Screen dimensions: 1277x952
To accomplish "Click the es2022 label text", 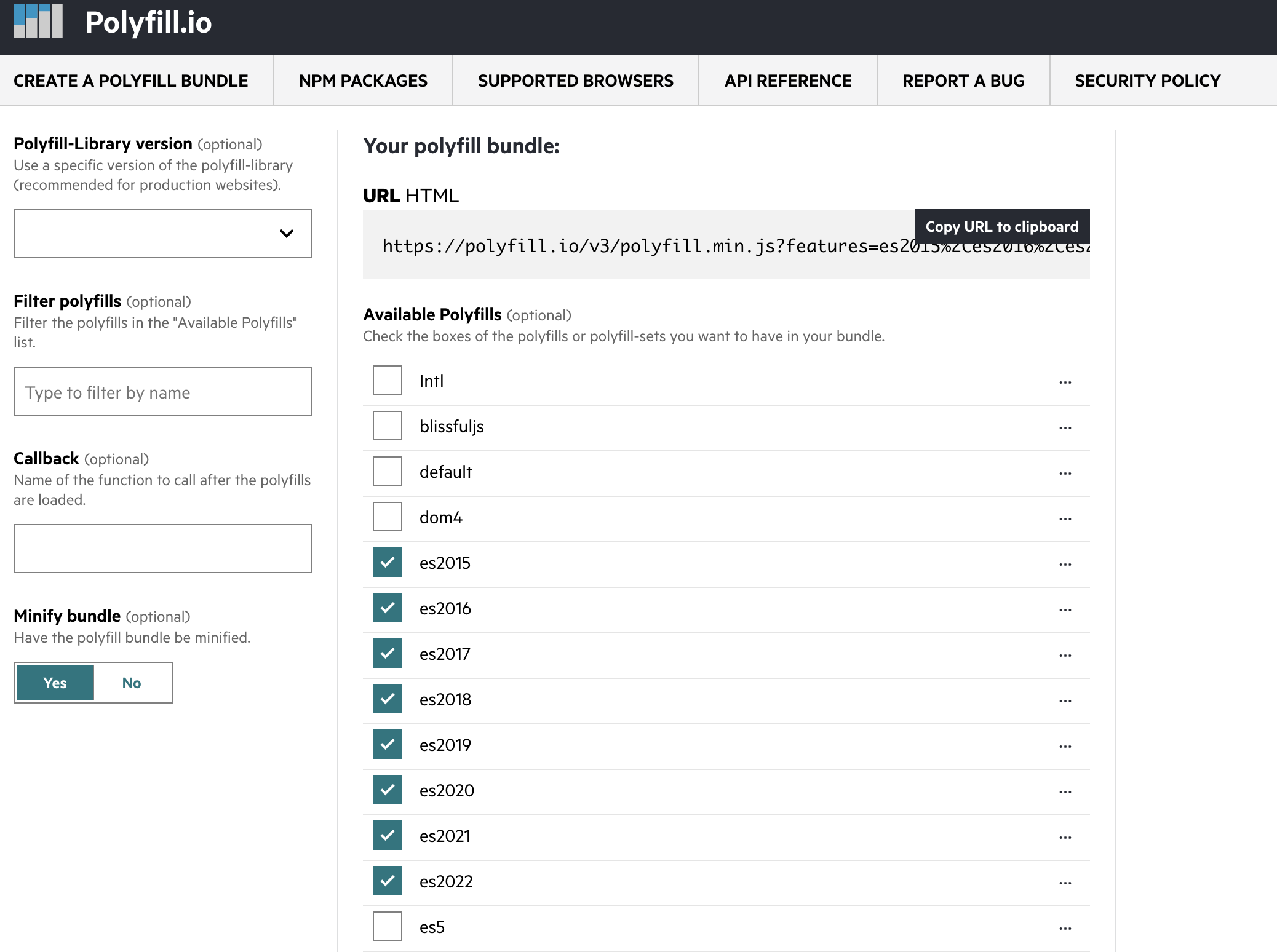I will (x=446, y=882).
